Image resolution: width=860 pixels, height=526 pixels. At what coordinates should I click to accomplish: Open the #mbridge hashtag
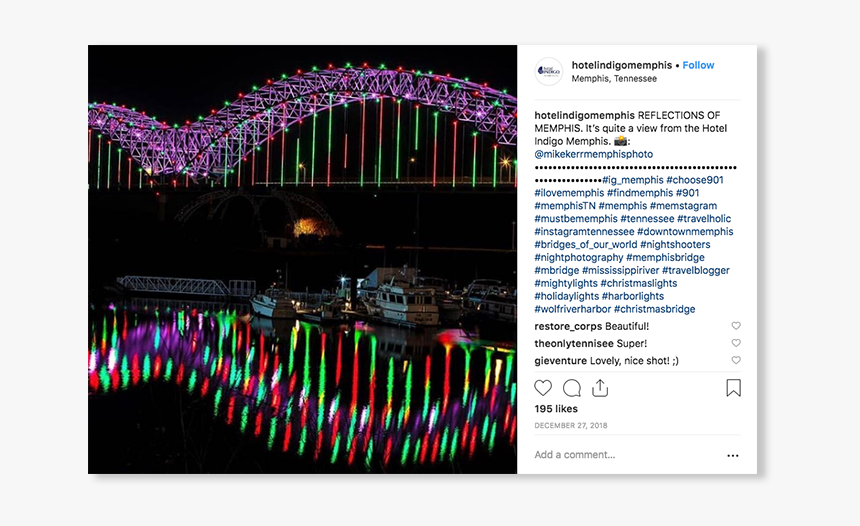pyautogui.click(x=557, y=270)
